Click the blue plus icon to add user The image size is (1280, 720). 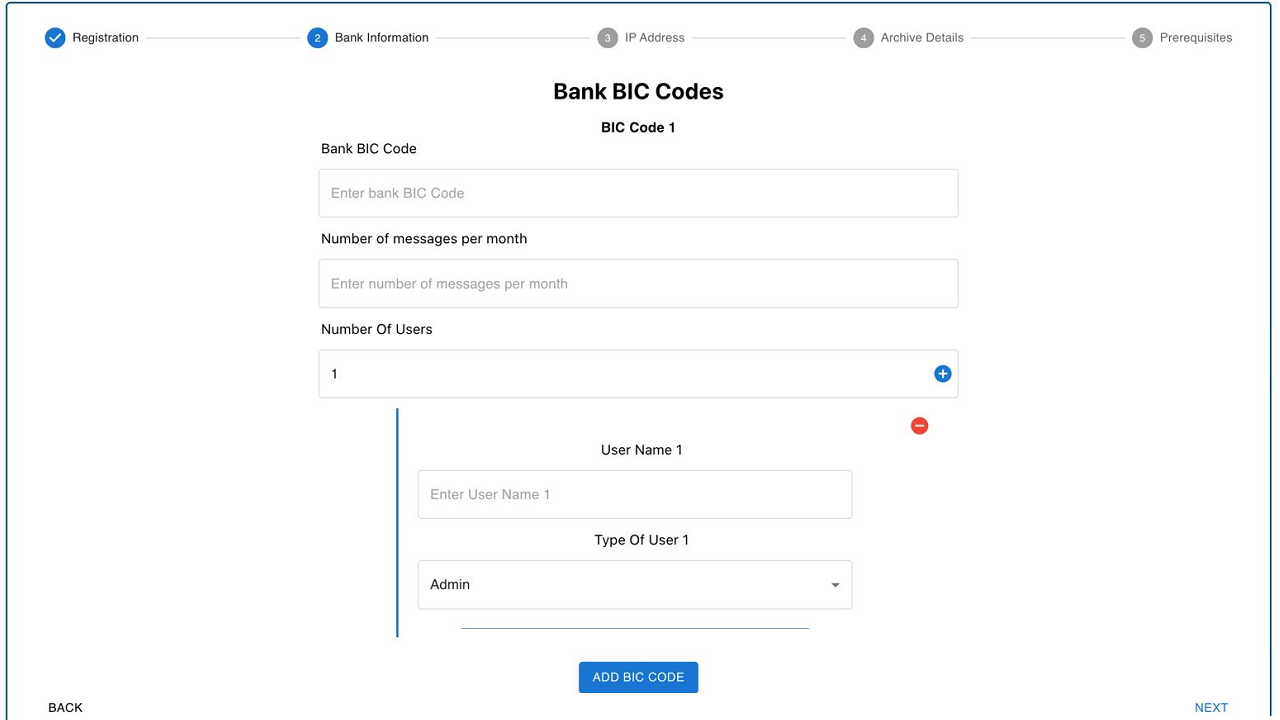[x=942, y=374]
